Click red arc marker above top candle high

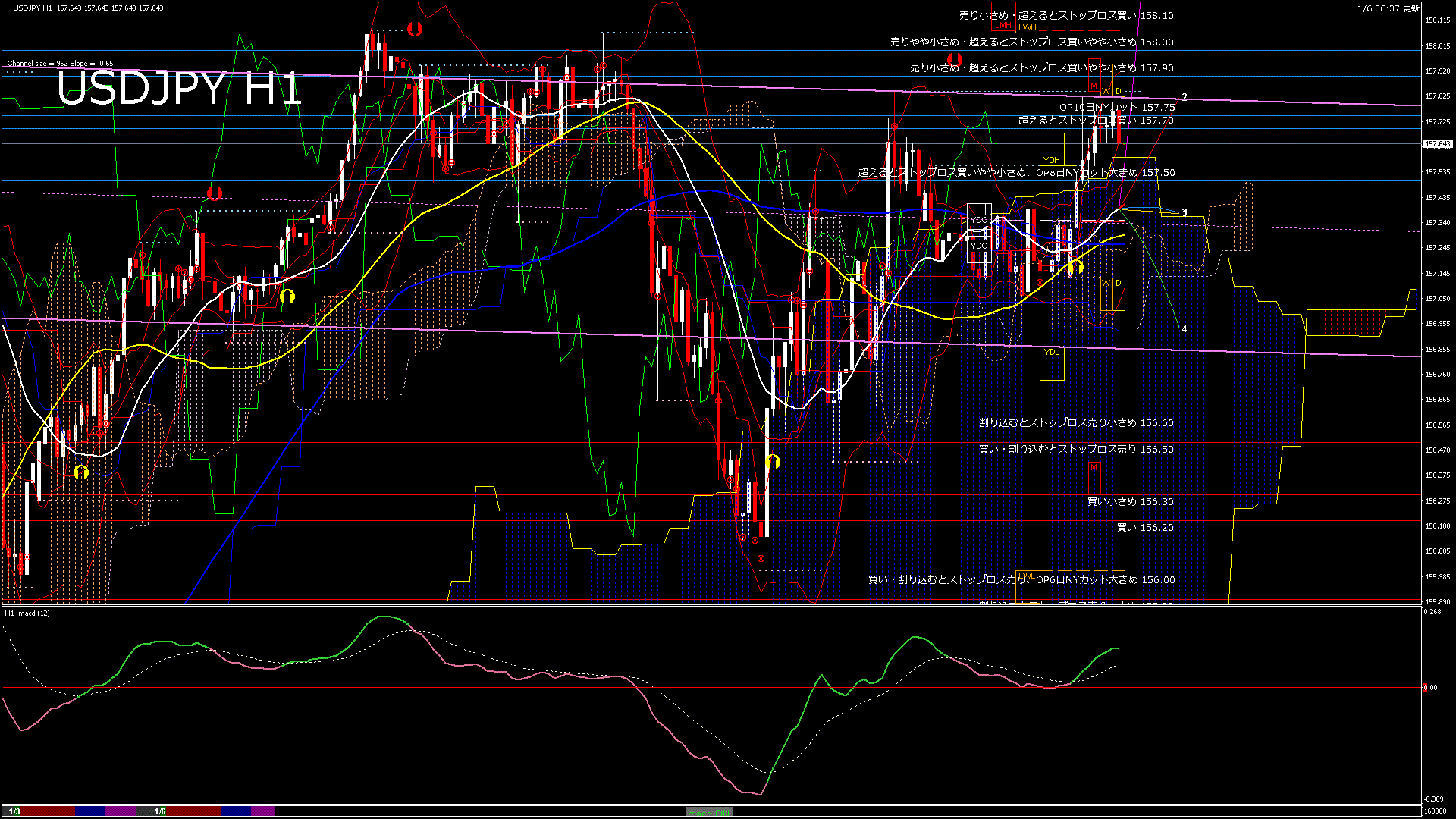pos(414,30)
